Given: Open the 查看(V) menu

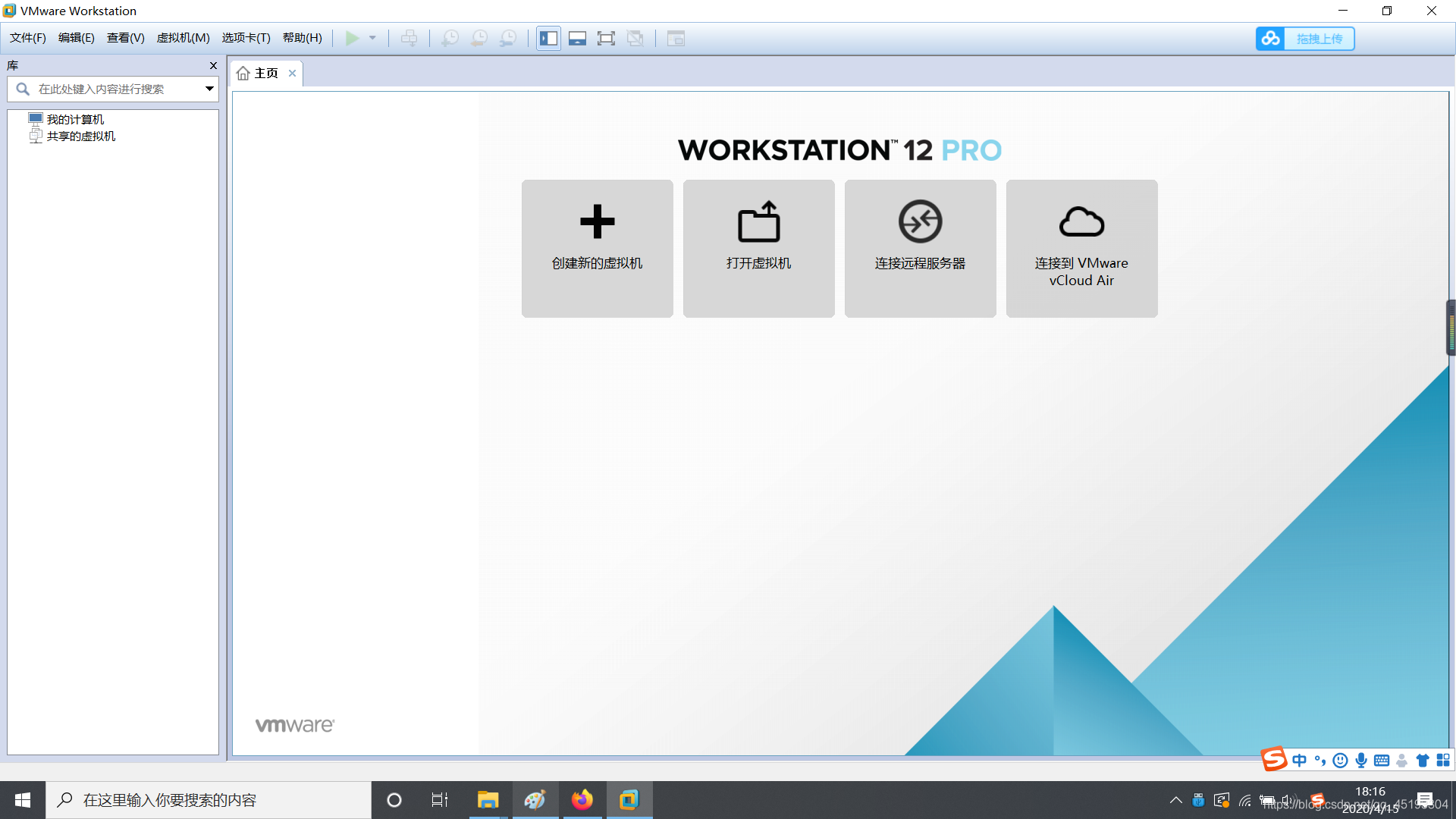Looking at the screenshot, I should point(126,38).
